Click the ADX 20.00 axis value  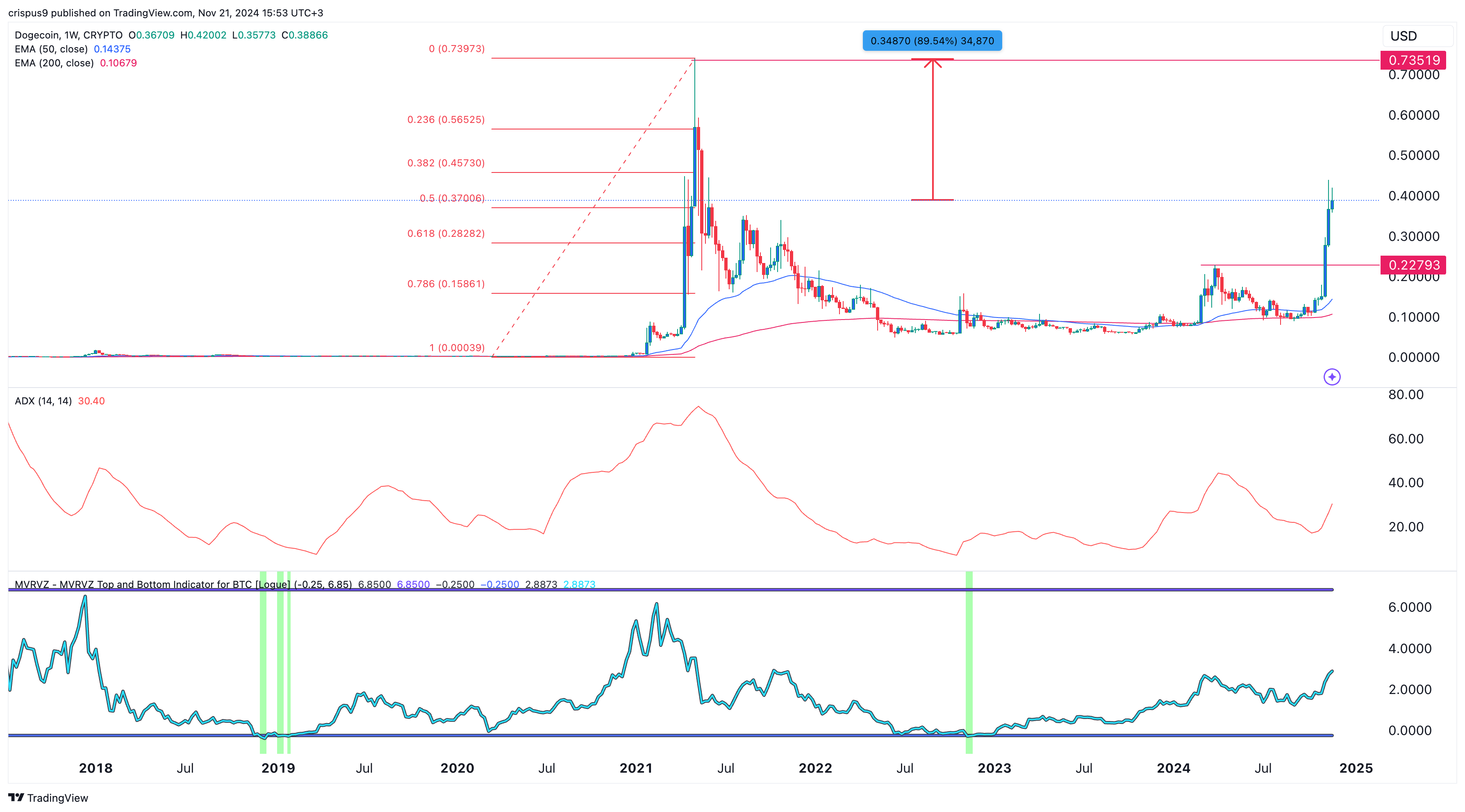tap(1406, 527)
